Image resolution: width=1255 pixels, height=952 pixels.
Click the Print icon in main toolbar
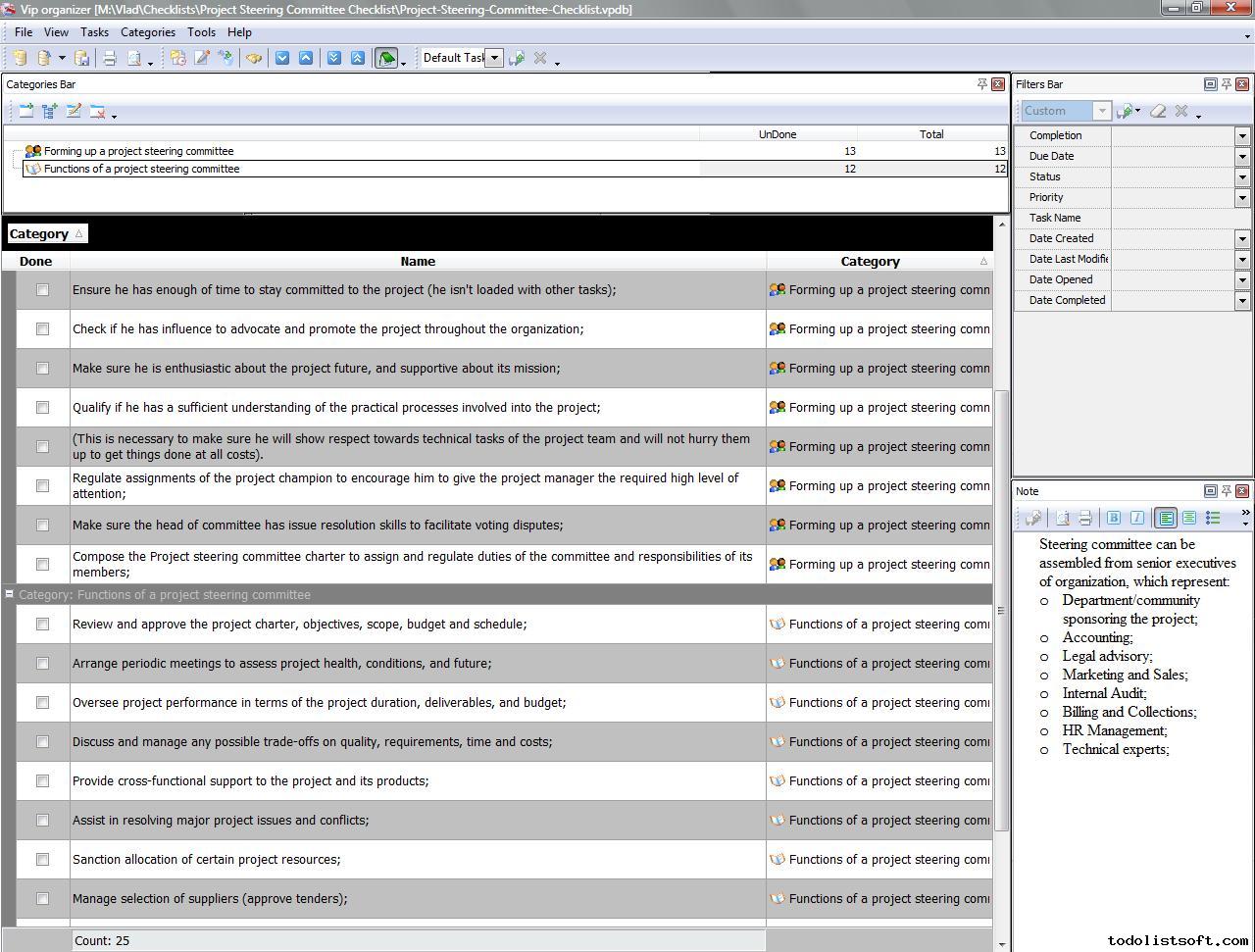click(110, 58)
